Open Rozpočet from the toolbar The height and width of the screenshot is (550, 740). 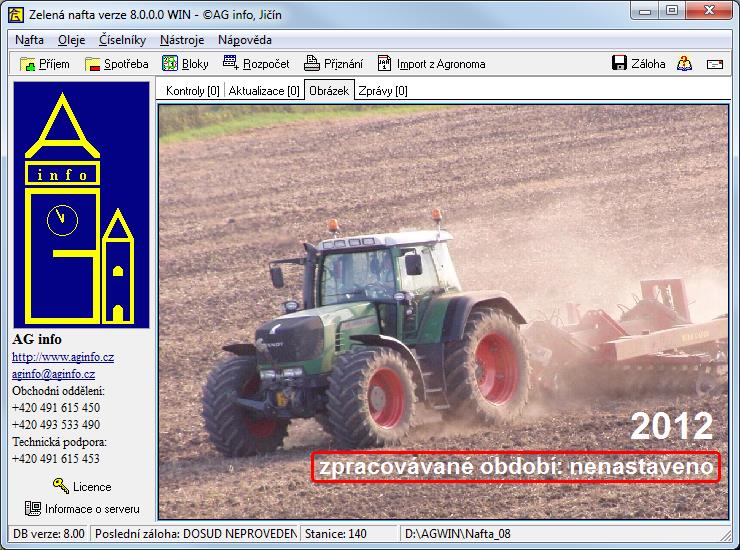click(x=256, y=64)
